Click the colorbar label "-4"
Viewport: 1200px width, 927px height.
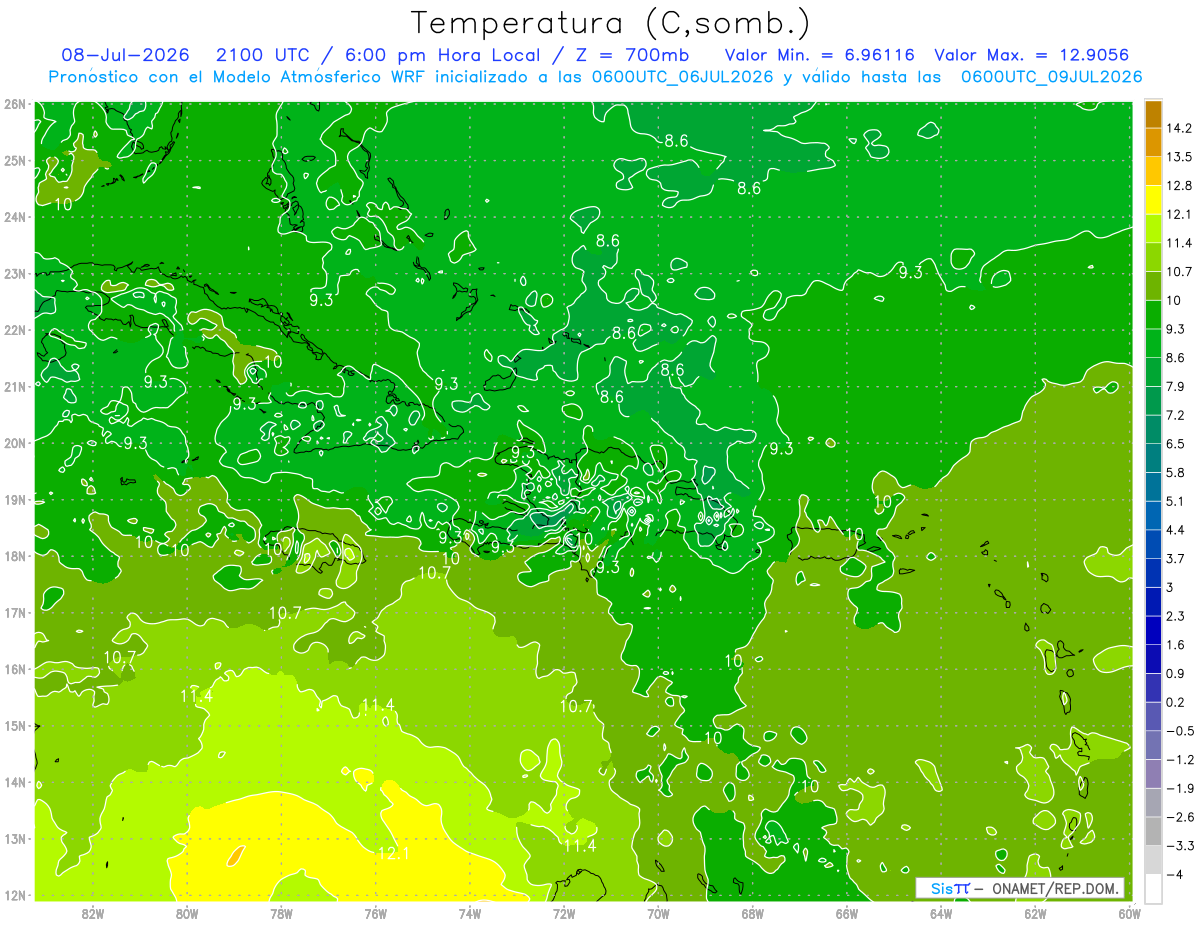[1174, 875]
